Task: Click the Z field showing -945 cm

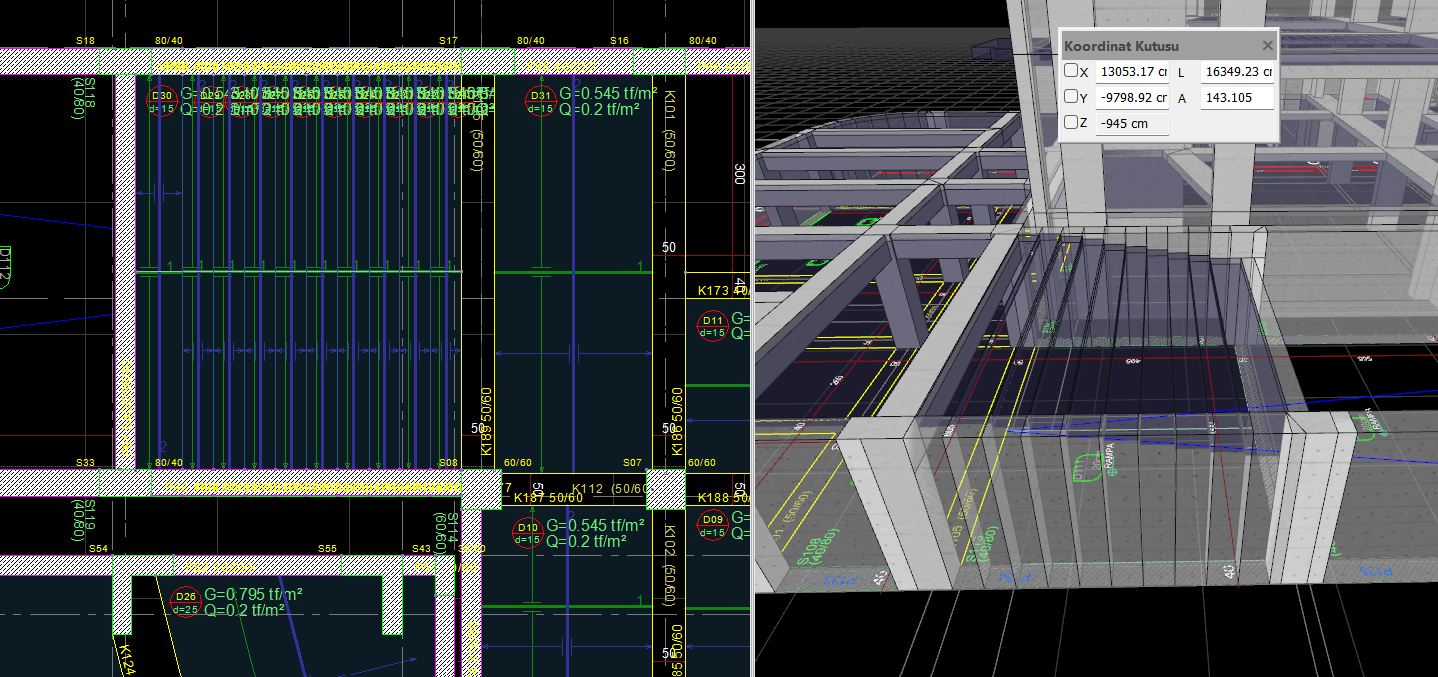Action: point(1132,124)
